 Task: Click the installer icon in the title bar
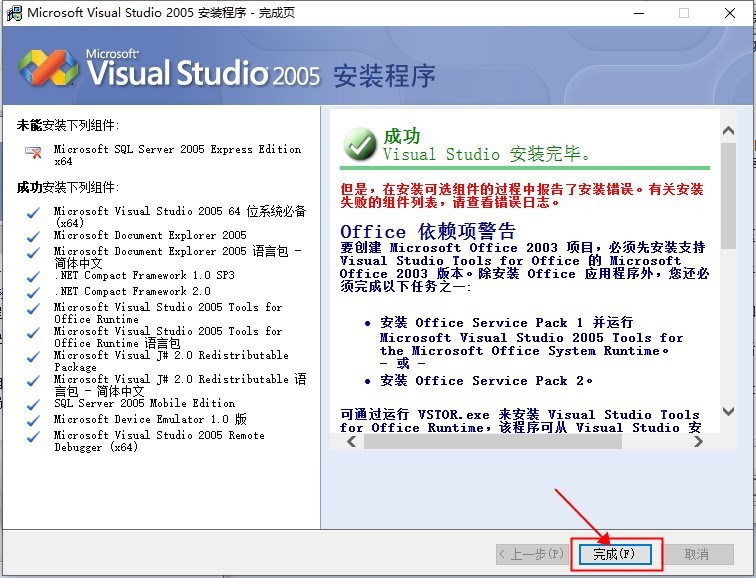point(12,13)
